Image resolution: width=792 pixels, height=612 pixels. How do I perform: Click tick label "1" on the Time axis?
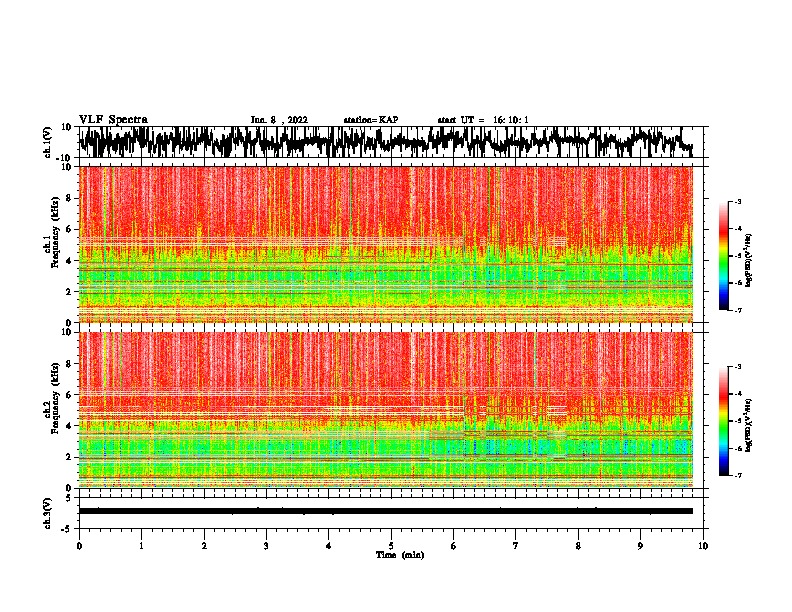click(141, 546)
